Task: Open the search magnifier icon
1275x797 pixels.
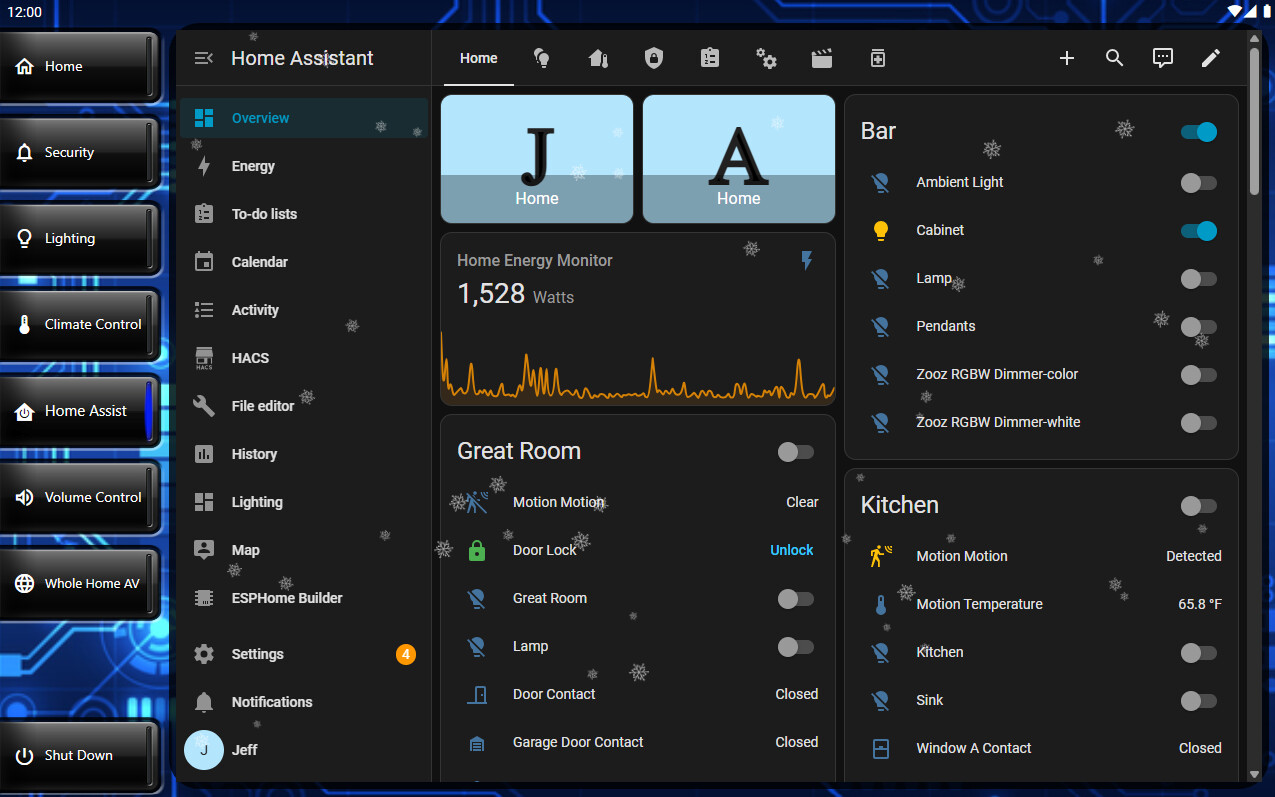Action: point(1115,58)
